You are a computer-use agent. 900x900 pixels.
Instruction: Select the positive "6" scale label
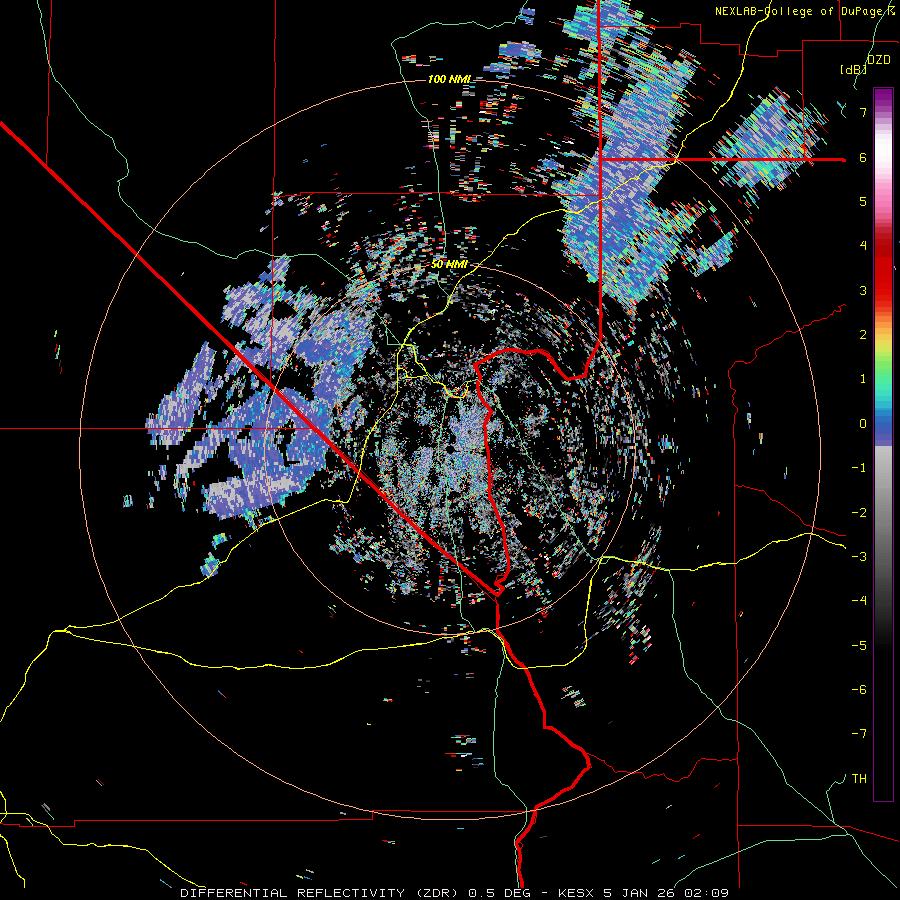click(x=863, y=157)
